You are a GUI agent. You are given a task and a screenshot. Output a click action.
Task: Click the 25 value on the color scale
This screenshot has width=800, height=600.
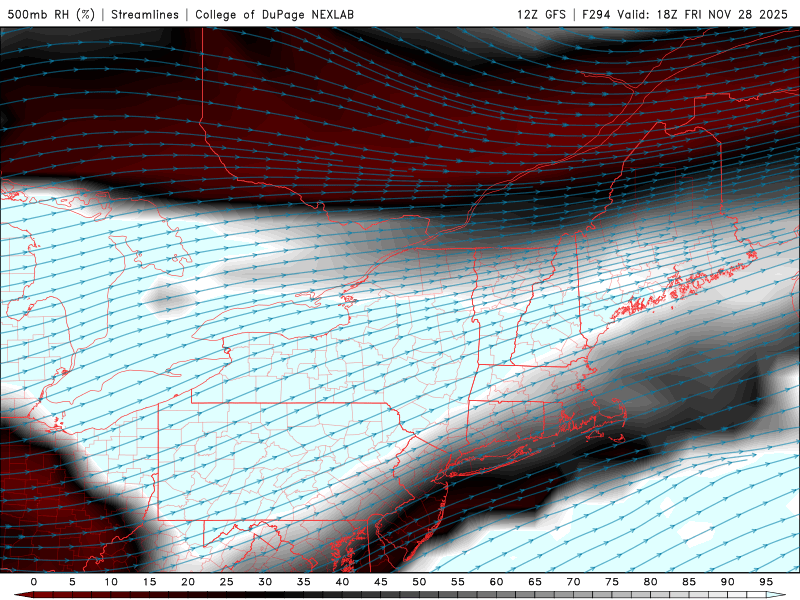pyautogui.click(x=227, y=582)
